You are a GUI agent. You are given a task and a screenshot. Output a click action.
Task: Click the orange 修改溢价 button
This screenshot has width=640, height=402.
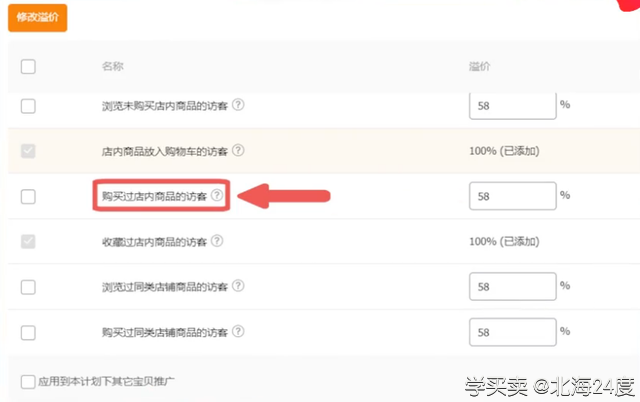pyautogui.click(x=38, y=18)
